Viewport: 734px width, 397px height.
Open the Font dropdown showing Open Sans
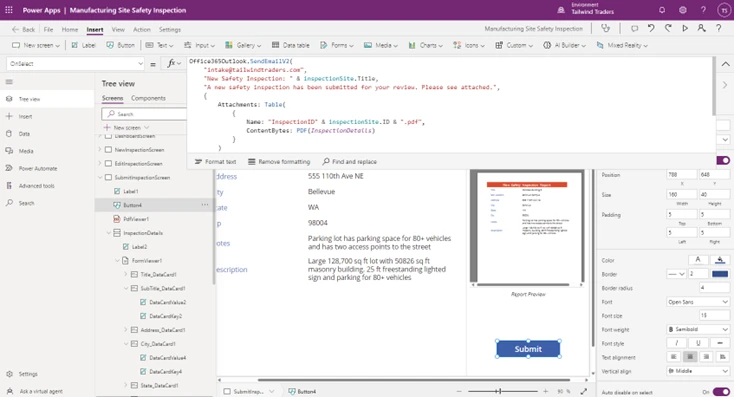[x=697, y=302]
